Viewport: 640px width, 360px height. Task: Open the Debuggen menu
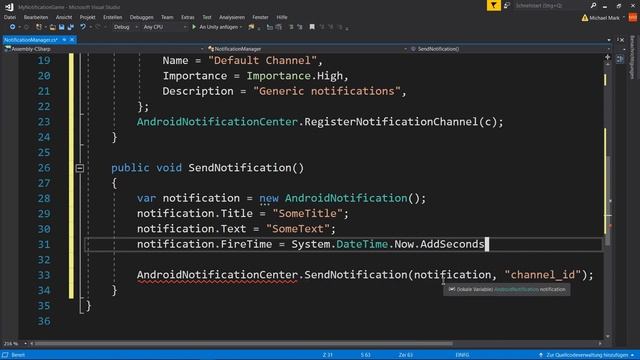tap(142, 17)
